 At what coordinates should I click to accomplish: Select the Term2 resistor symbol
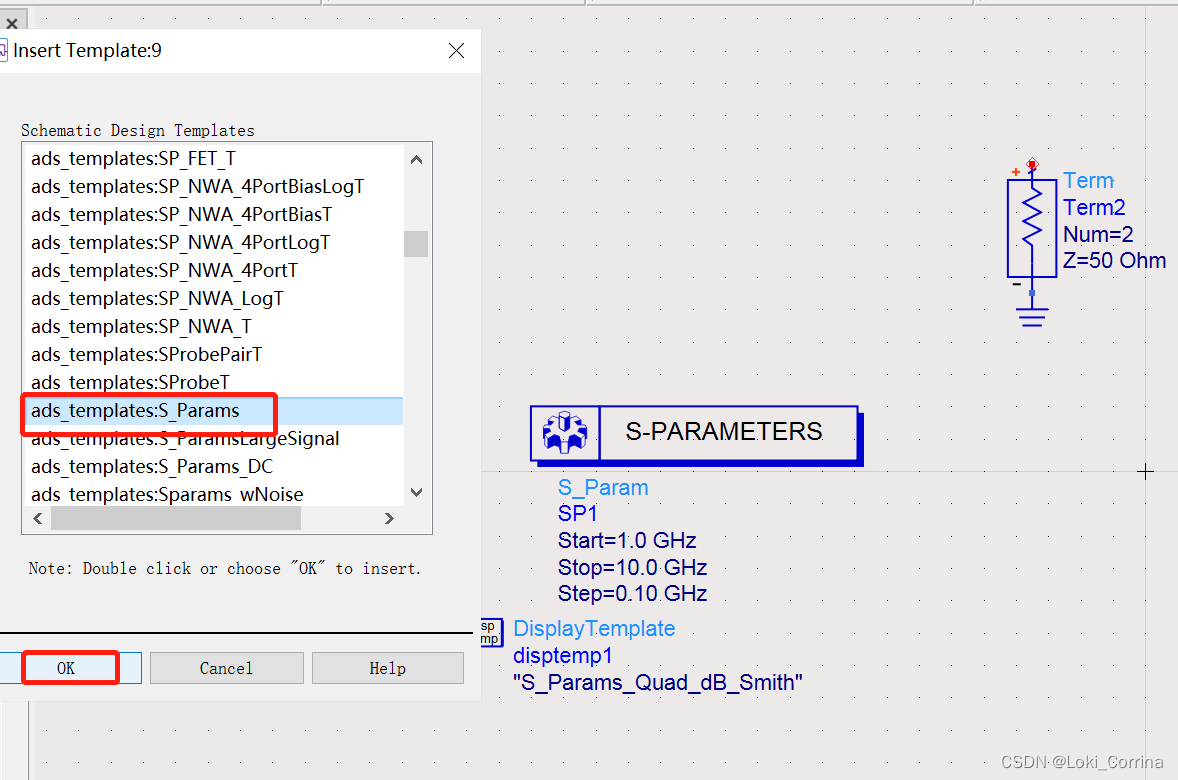pyautogui.click(x=1032, y=228)
